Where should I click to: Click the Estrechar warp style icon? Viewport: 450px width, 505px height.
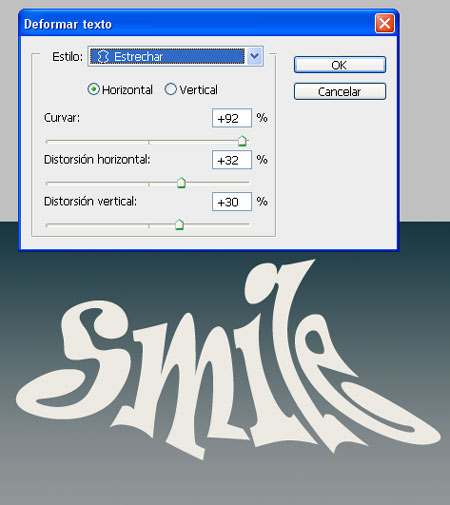(103, 56)
